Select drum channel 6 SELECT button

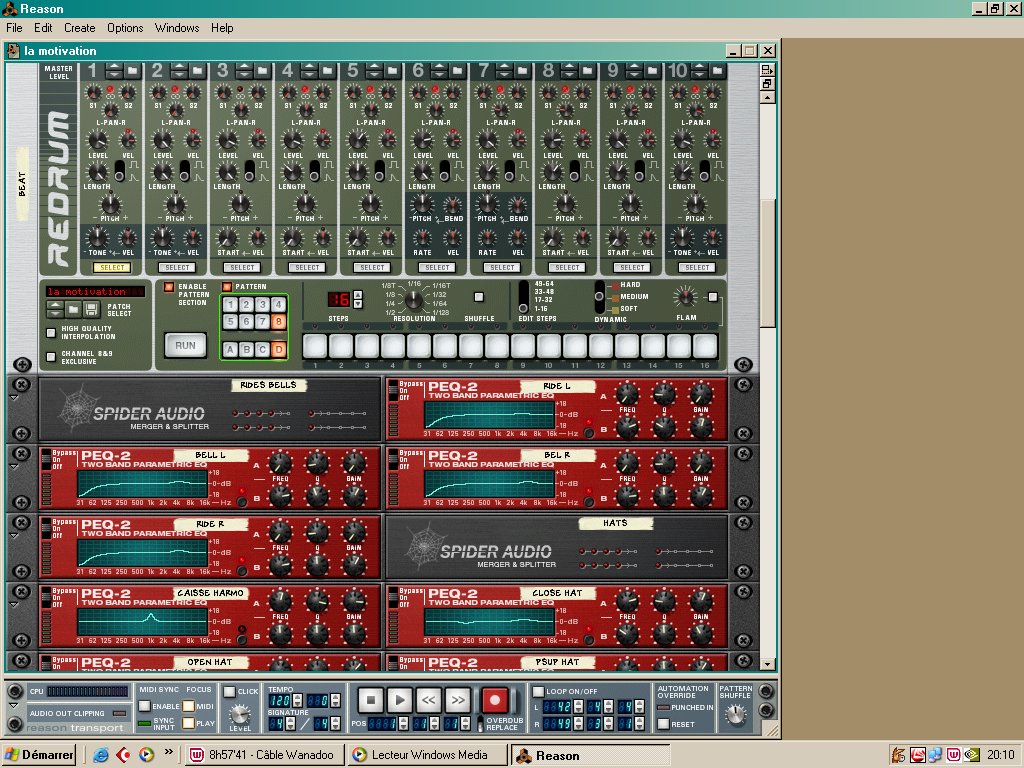click(437, 267)
